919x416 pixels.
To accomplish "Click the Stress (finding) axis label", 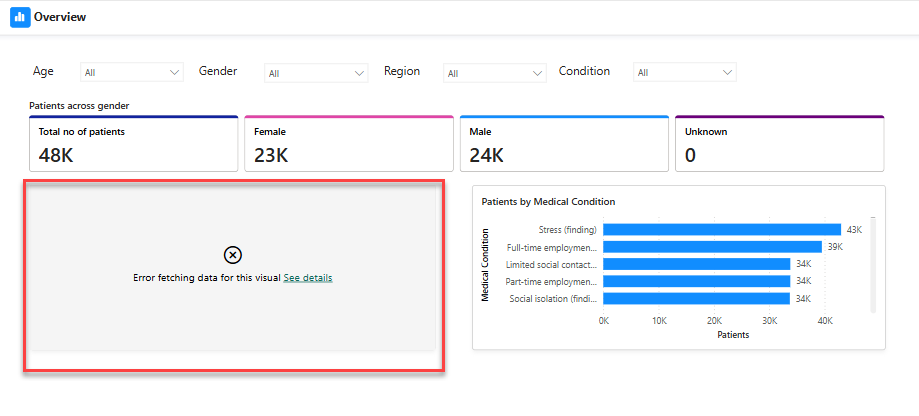I will tap(567, 230).
